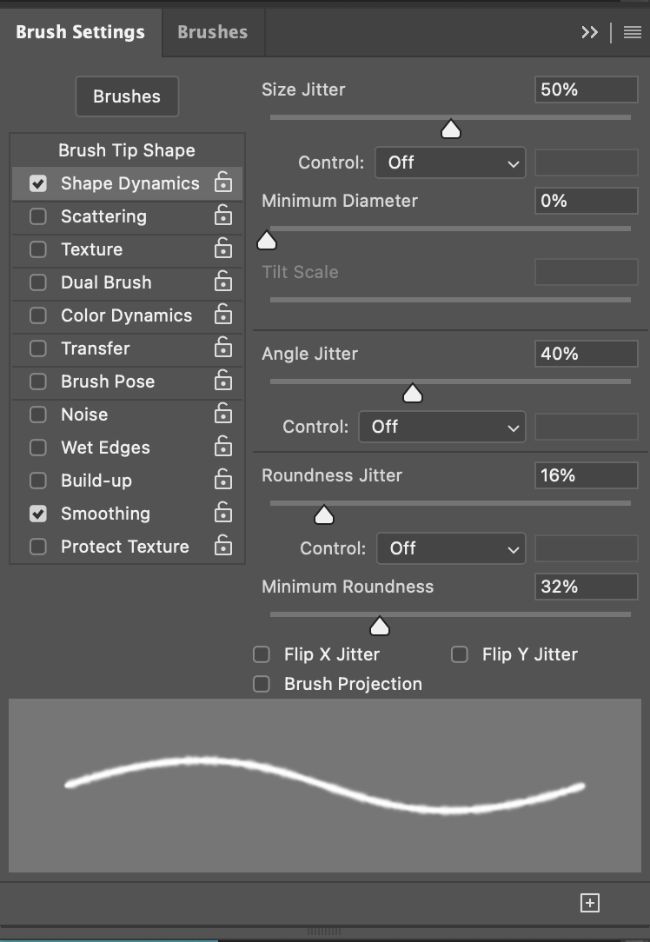Click the create new brush icon
Viewport: 650px width, 942px height.
pos(590,903)
